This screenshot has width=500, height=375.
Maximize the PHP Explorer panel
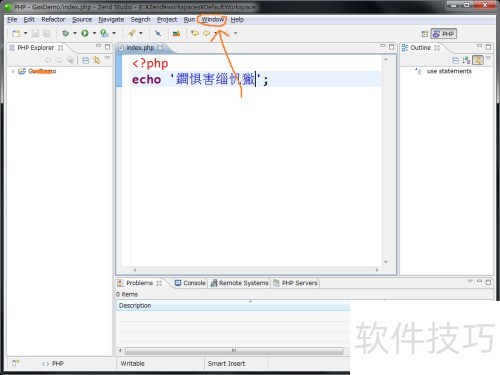[x=107, y=47]
